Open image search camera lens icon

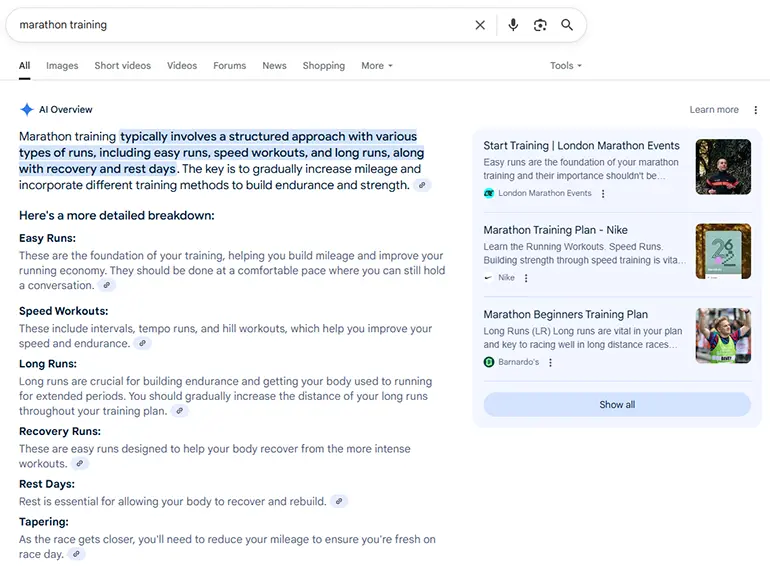[540, 25]
